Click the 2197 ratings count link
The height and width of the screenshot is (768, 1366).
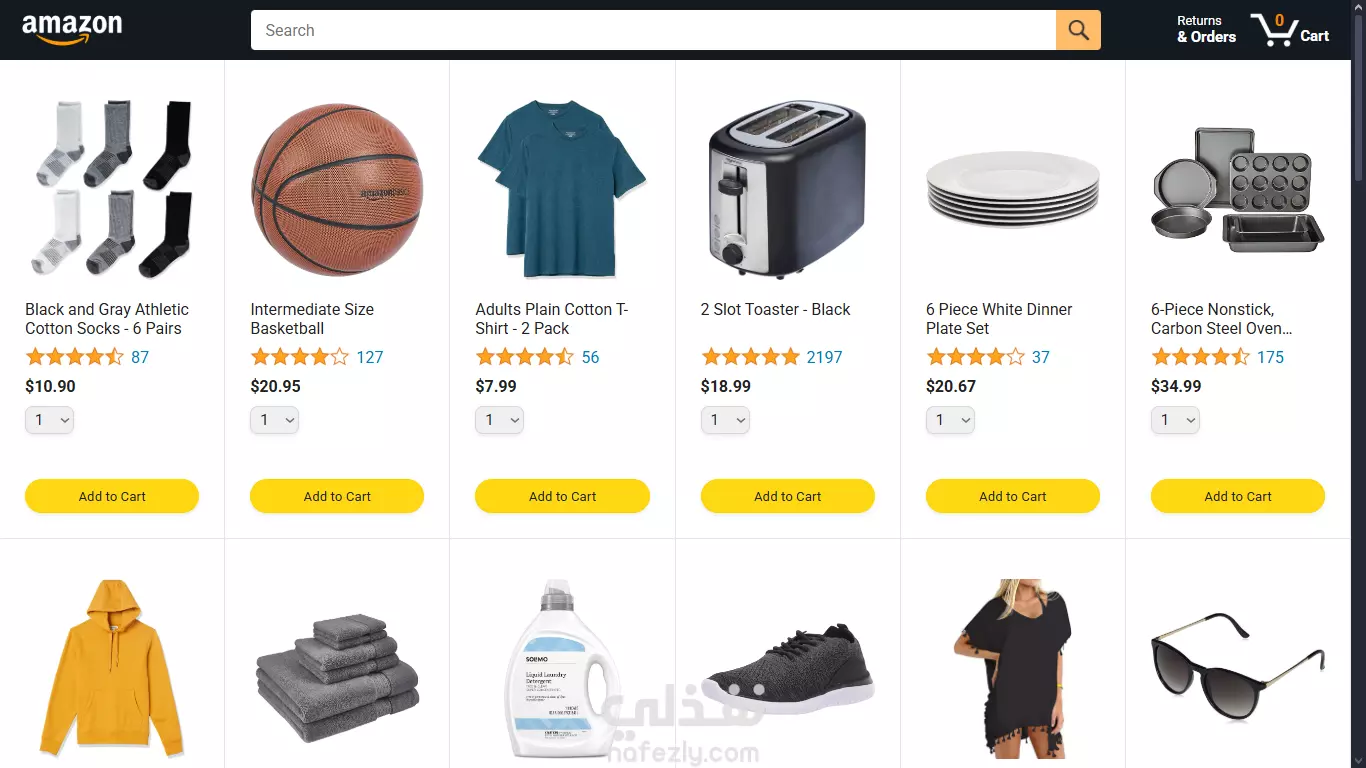coord(824,357)
